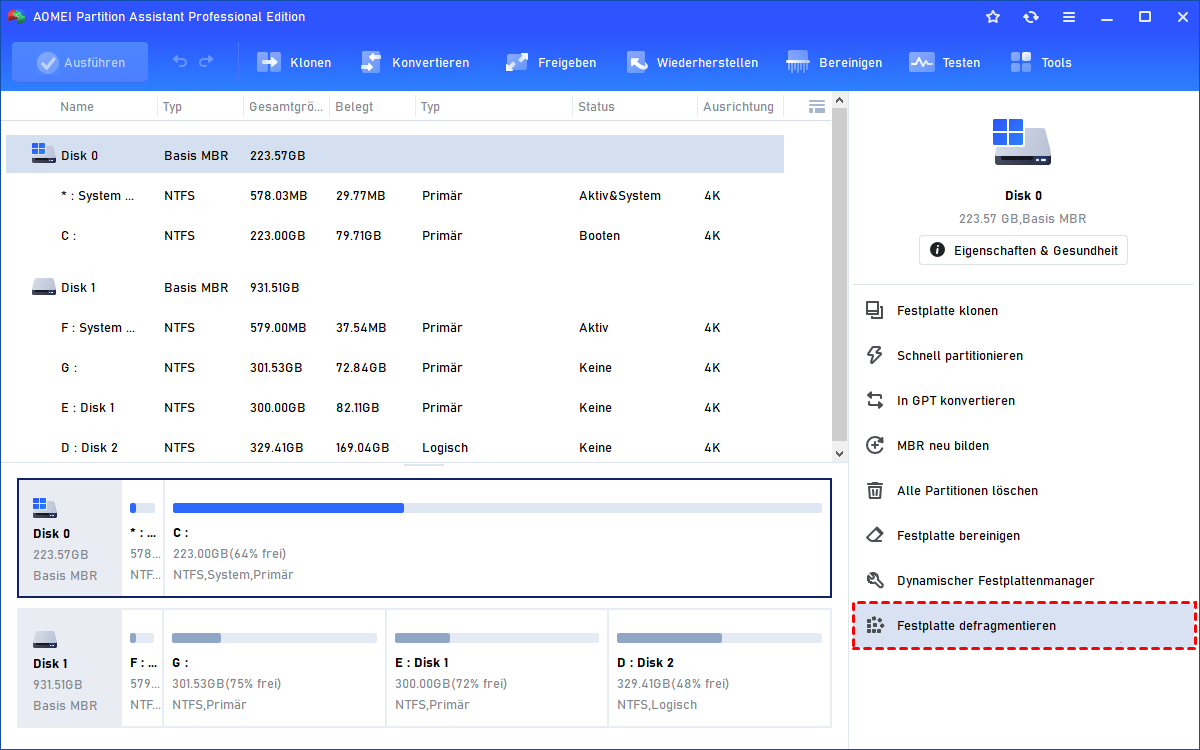Click the In GPT konvertieren icon

tap(875, 401)
